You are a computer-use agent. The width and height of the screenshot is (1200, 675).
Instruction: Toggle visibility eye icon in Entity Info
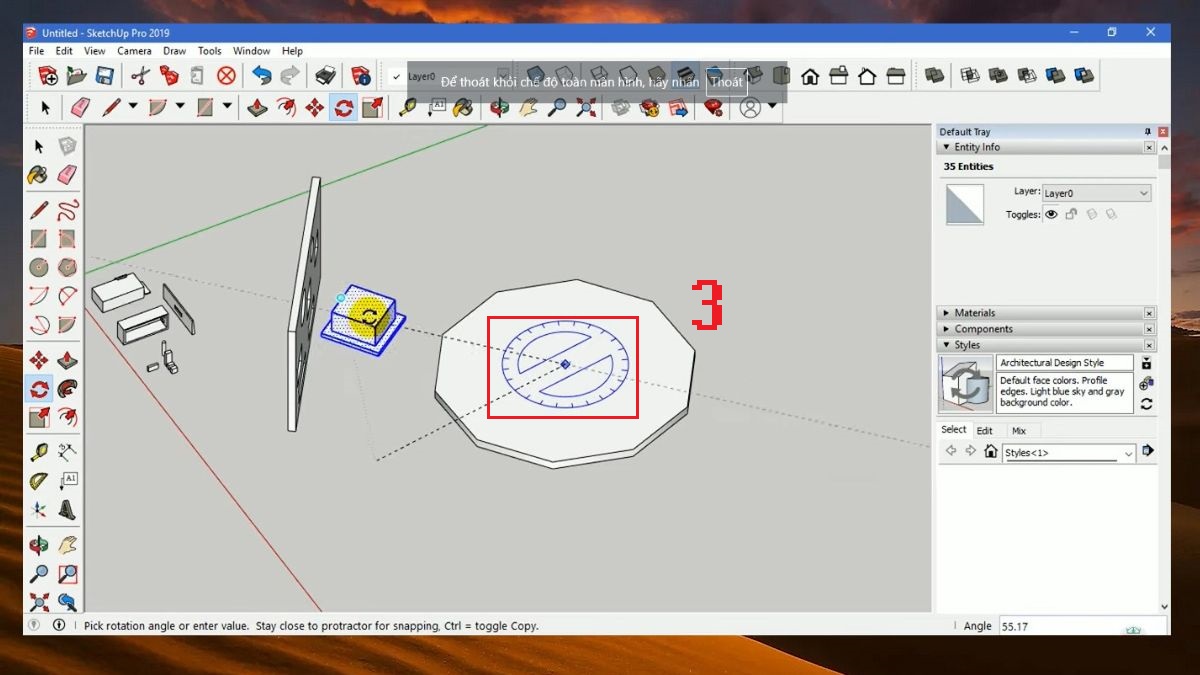coord(1051,214)
